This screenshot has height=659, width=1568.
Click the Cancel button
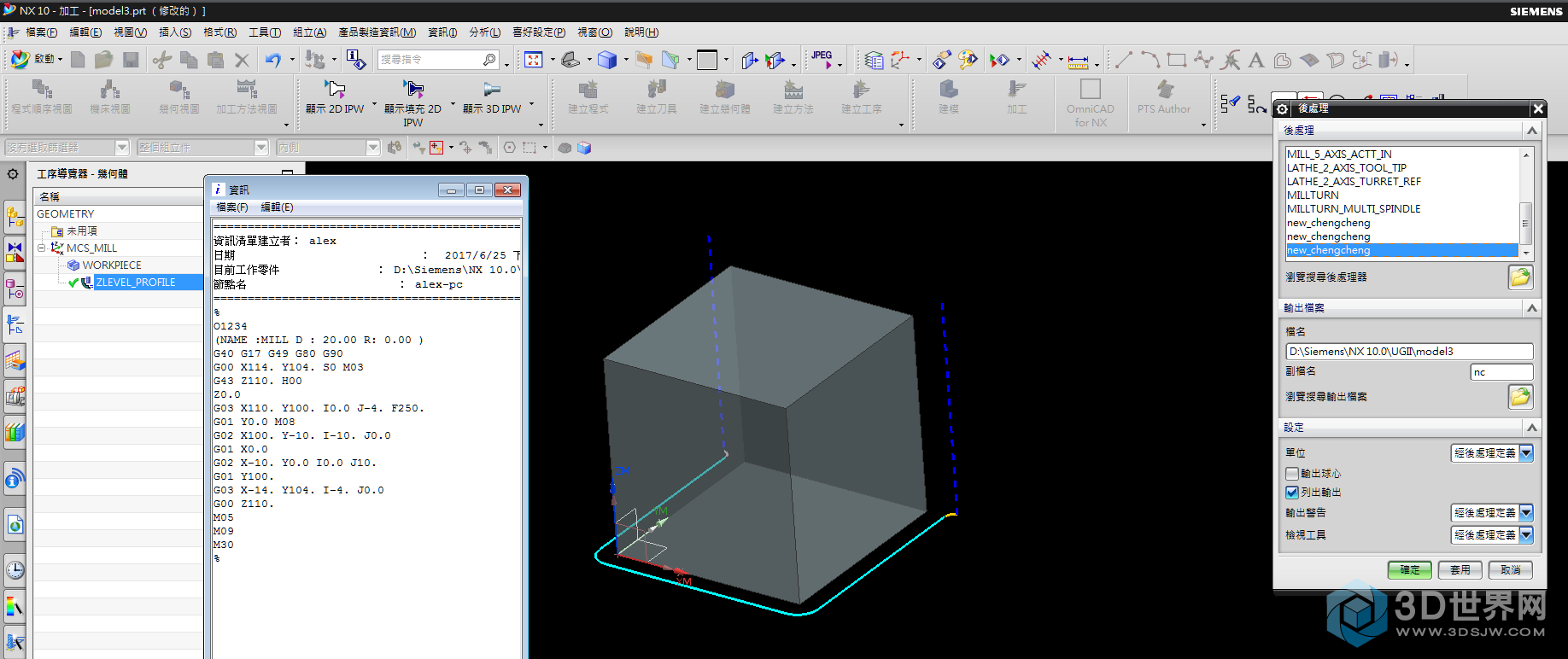(1511, 569)
